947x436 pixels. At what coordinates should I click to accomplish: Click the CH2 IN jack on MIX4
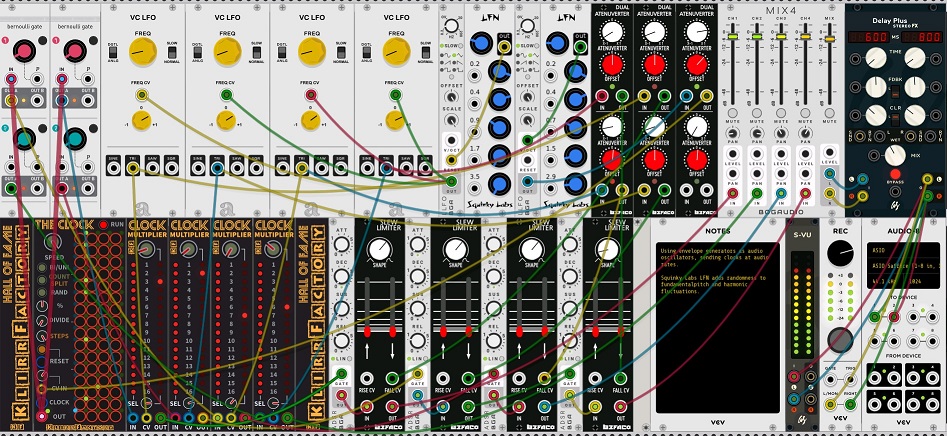(757, 193)
